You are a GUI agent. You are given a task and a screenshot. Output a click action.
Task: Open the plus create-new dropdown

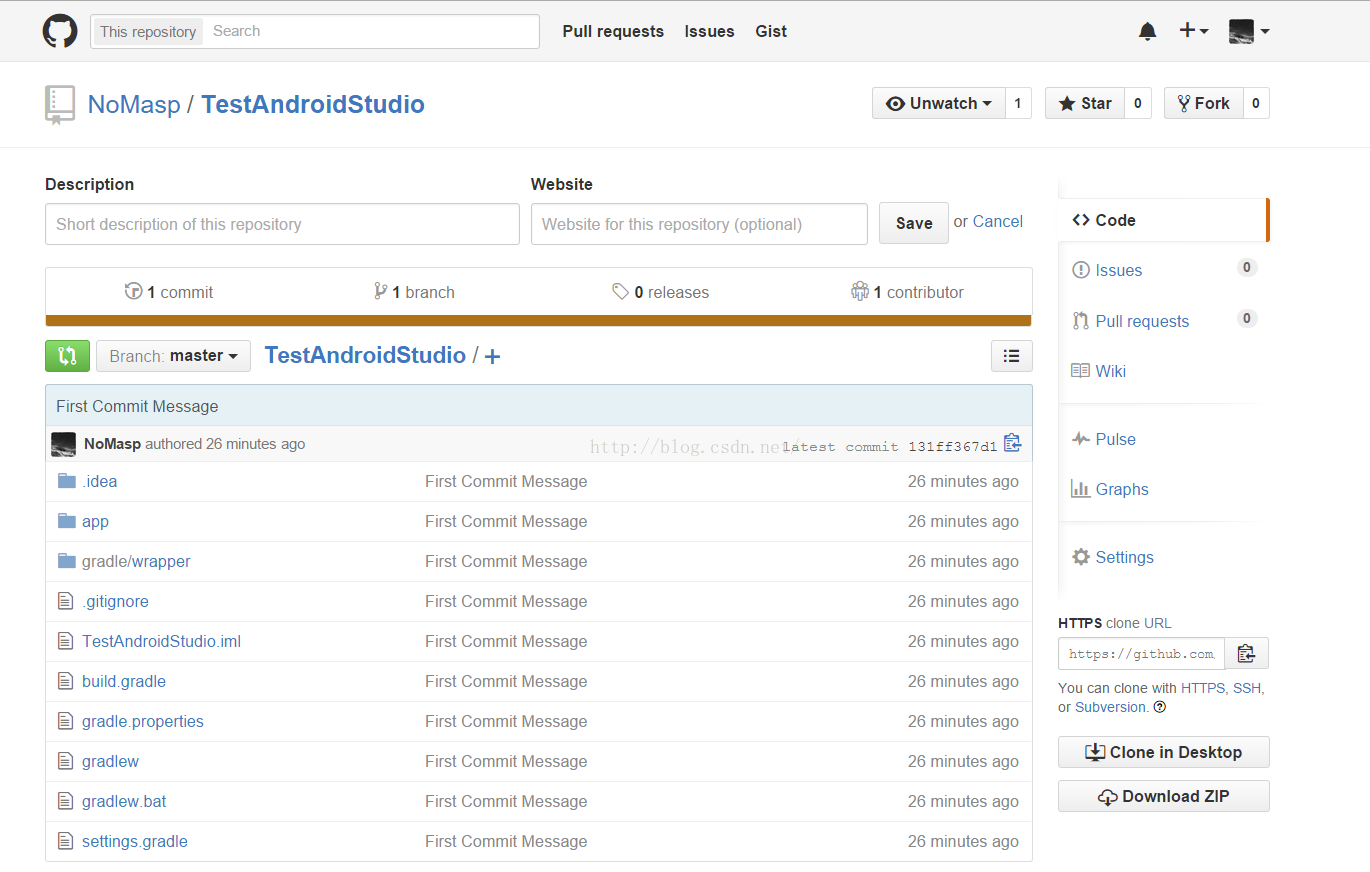(x=1194, y=31)
